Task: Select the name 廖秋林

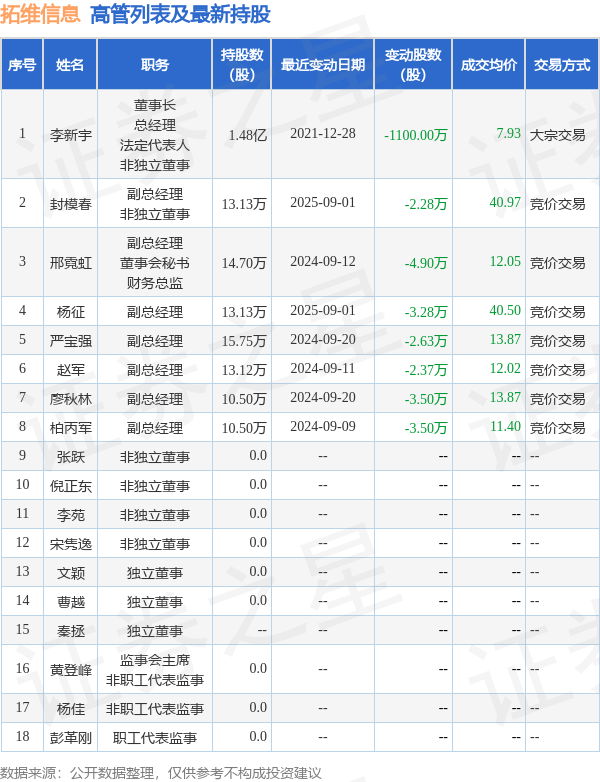Action: [70, 398]
